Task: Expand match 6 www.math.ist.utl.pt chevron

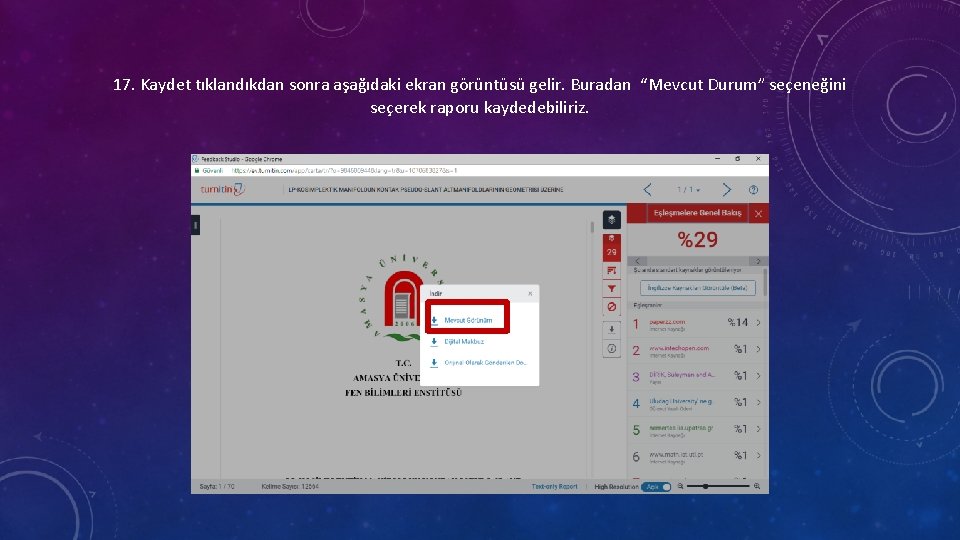Action: click(x=759, y=456)
